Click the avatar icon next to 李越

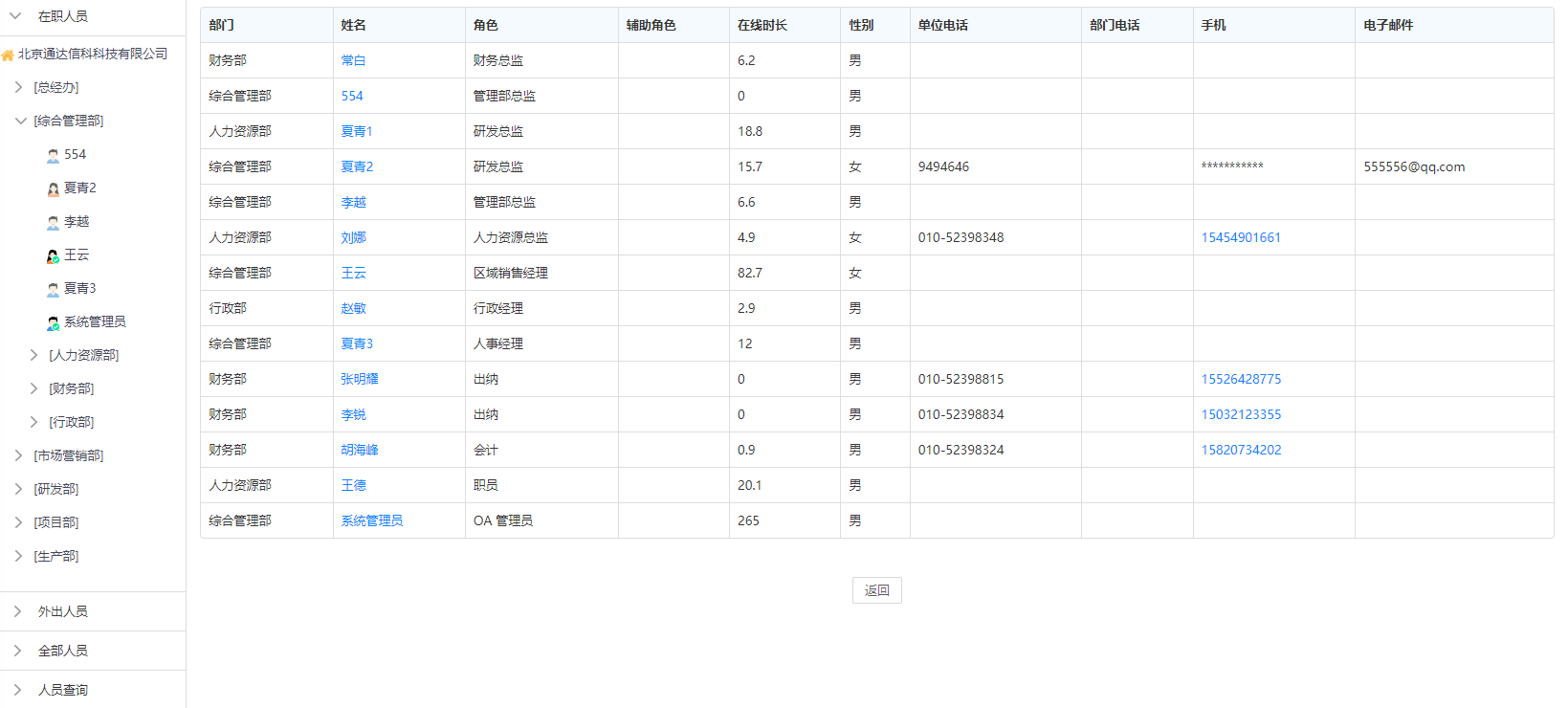click(54, 222)
